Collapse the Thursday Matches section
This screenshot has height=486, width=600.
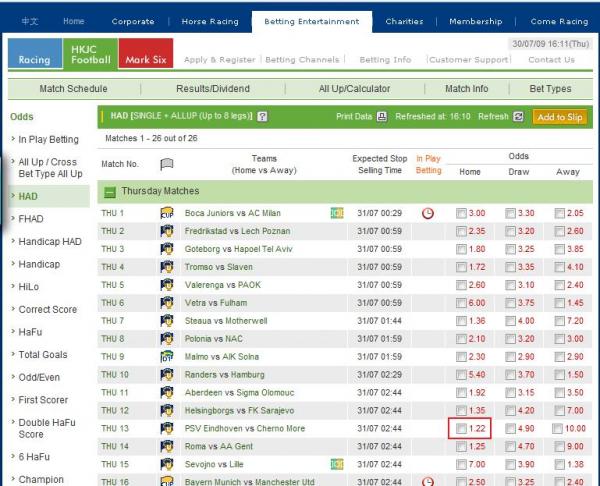(x=110, y=191)
